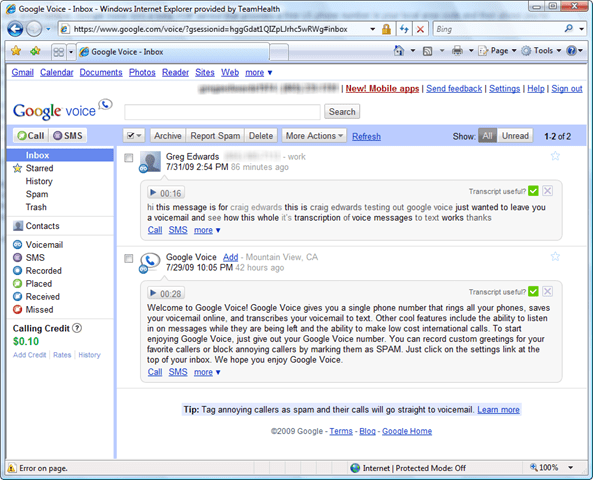Show only Unread messages
The image size is (593, 480).
point(515,136)
